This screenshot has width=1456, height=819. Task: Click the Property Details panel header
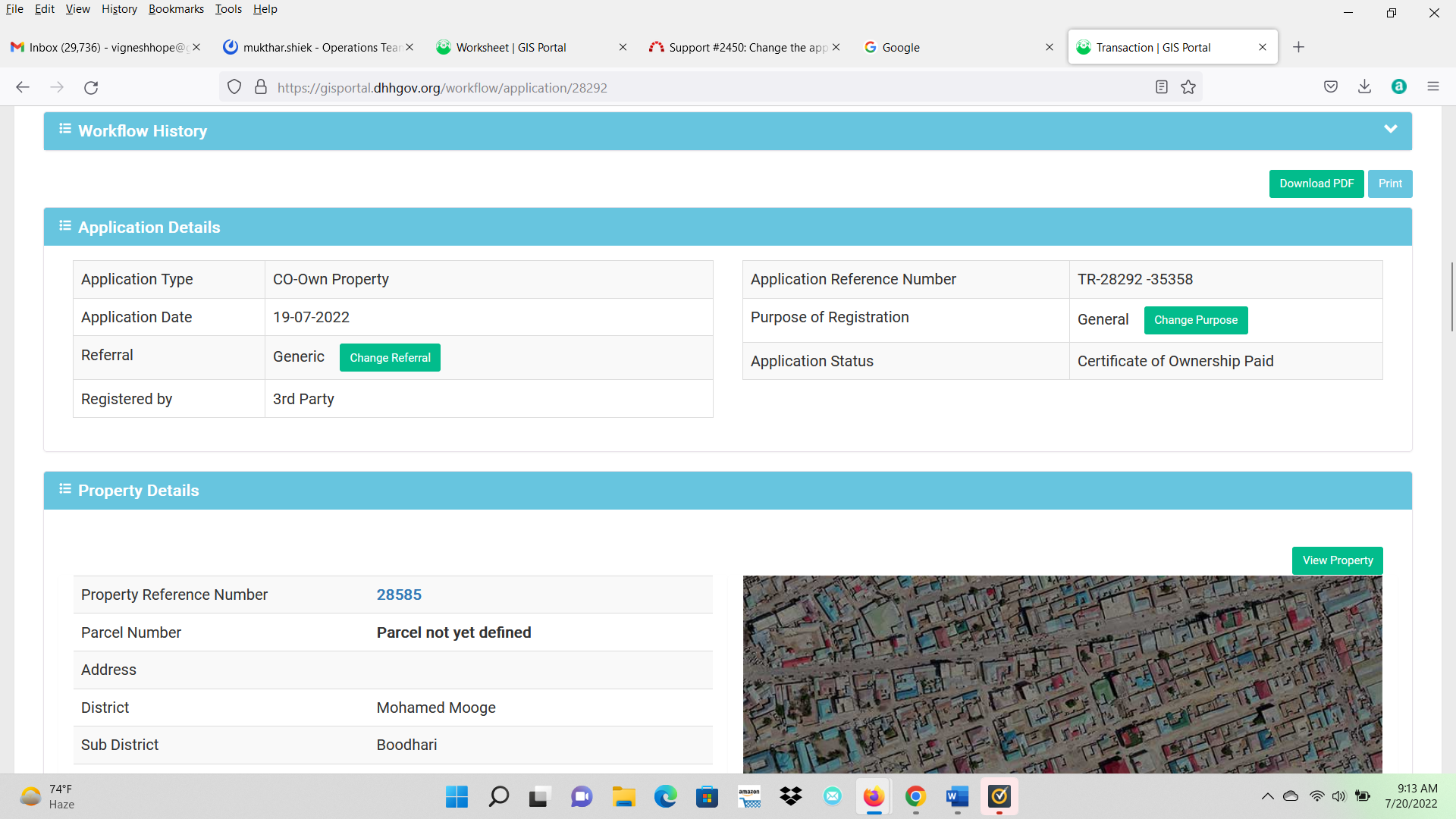coord(728,491)
